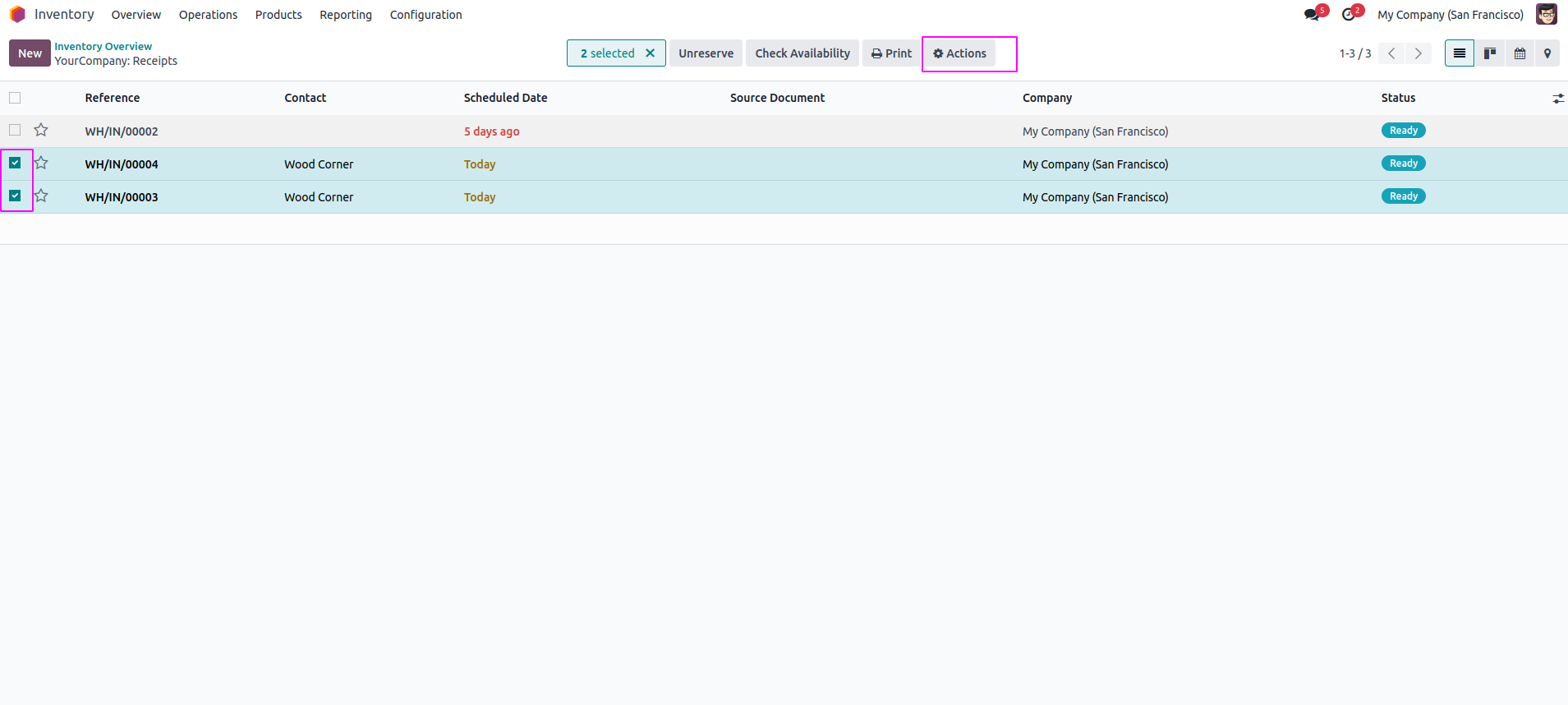Image resolution: width=1568 pixels, height=705 pixels.
Task: Click Today date in WH/IN/00004 row
Action: [480, 164]
